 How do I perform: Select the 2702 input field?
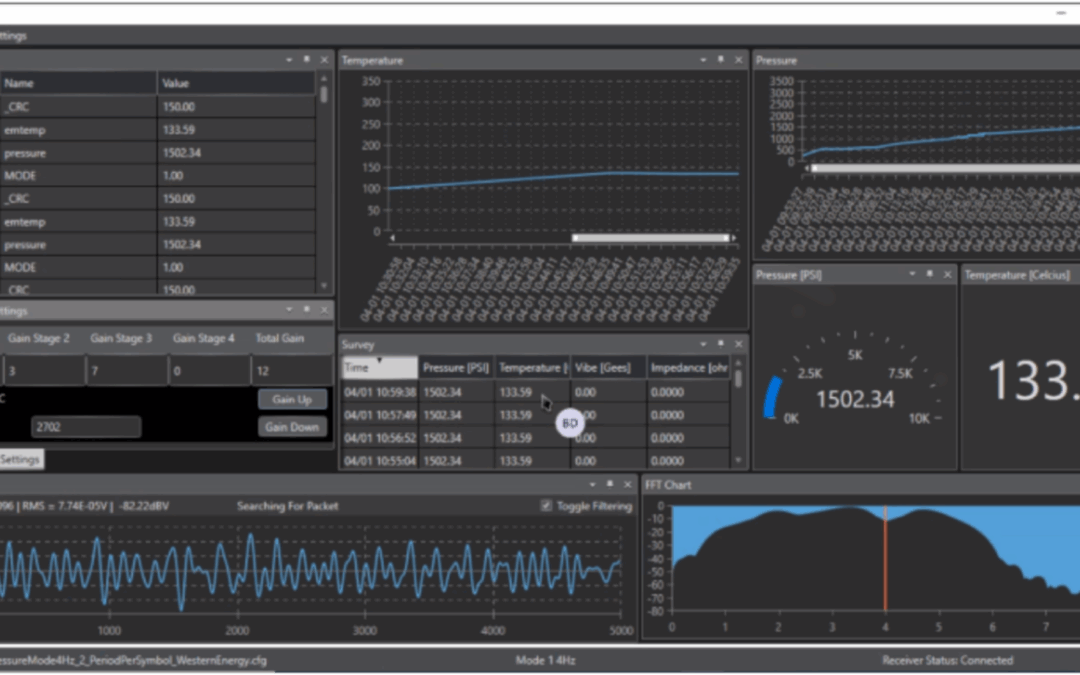click(x=86, y=426)
